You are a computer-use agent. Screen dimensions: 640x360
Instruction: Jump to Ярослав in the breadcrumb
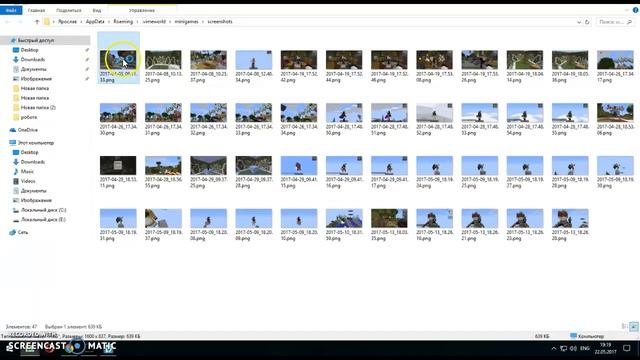click(x=67, y=22)
